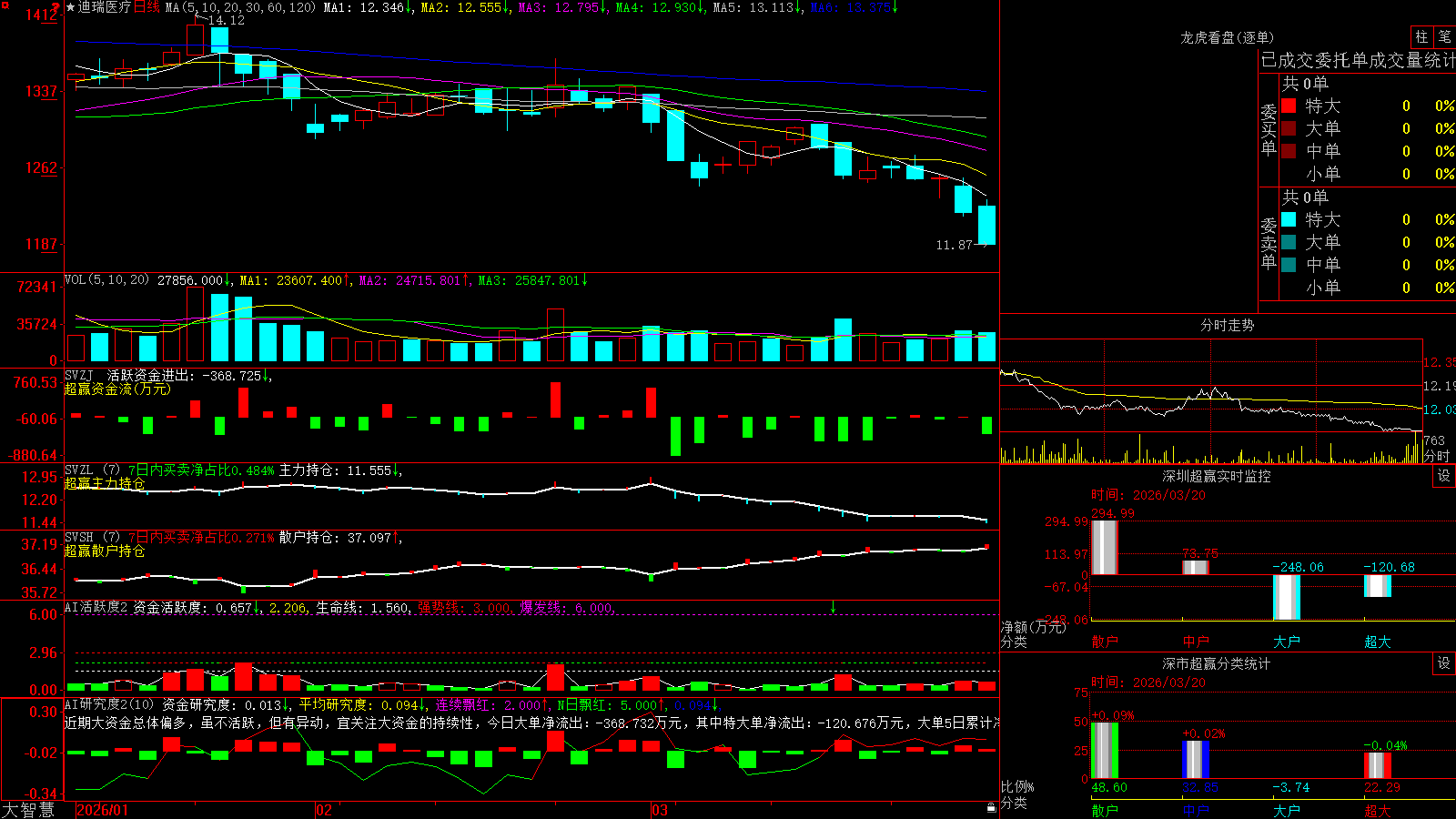1456x819 pixels.
Task: Click the teal 中单 sell order swatch
Action: click(1289, 265)
